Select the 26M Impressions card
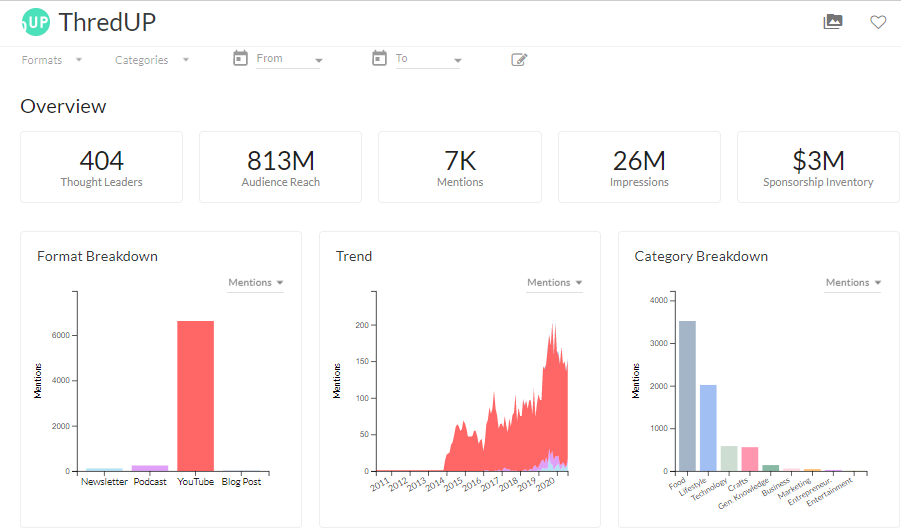The width and height of the screenshot is (901, 531). pos(639,167)
